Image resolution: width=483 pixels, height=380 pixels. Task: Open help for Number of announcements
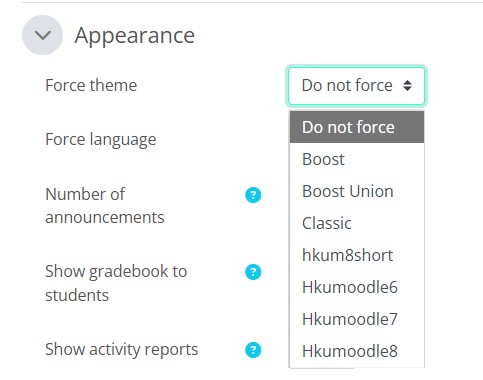253,195
